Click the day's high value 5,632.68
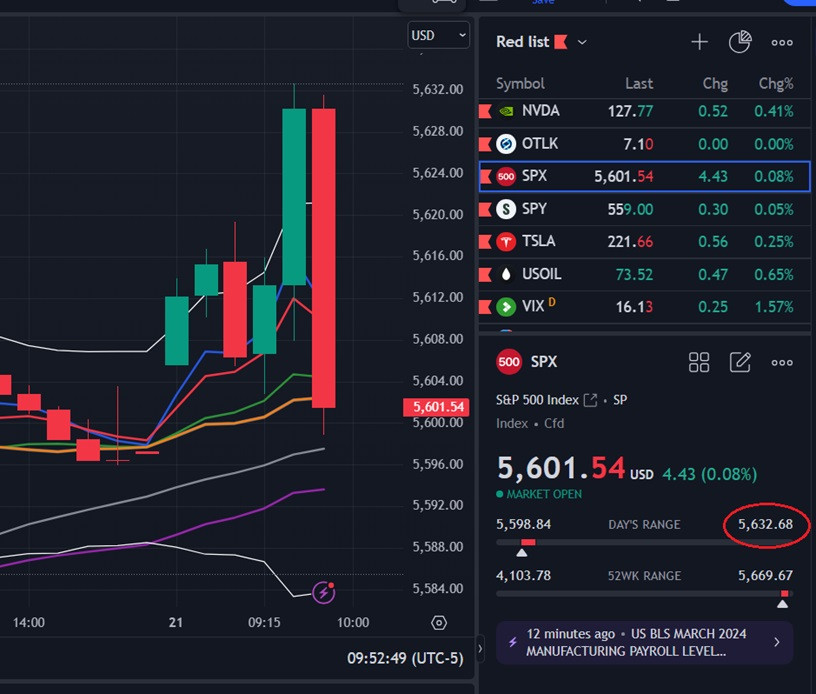816x694 pixels. [766, 524]
